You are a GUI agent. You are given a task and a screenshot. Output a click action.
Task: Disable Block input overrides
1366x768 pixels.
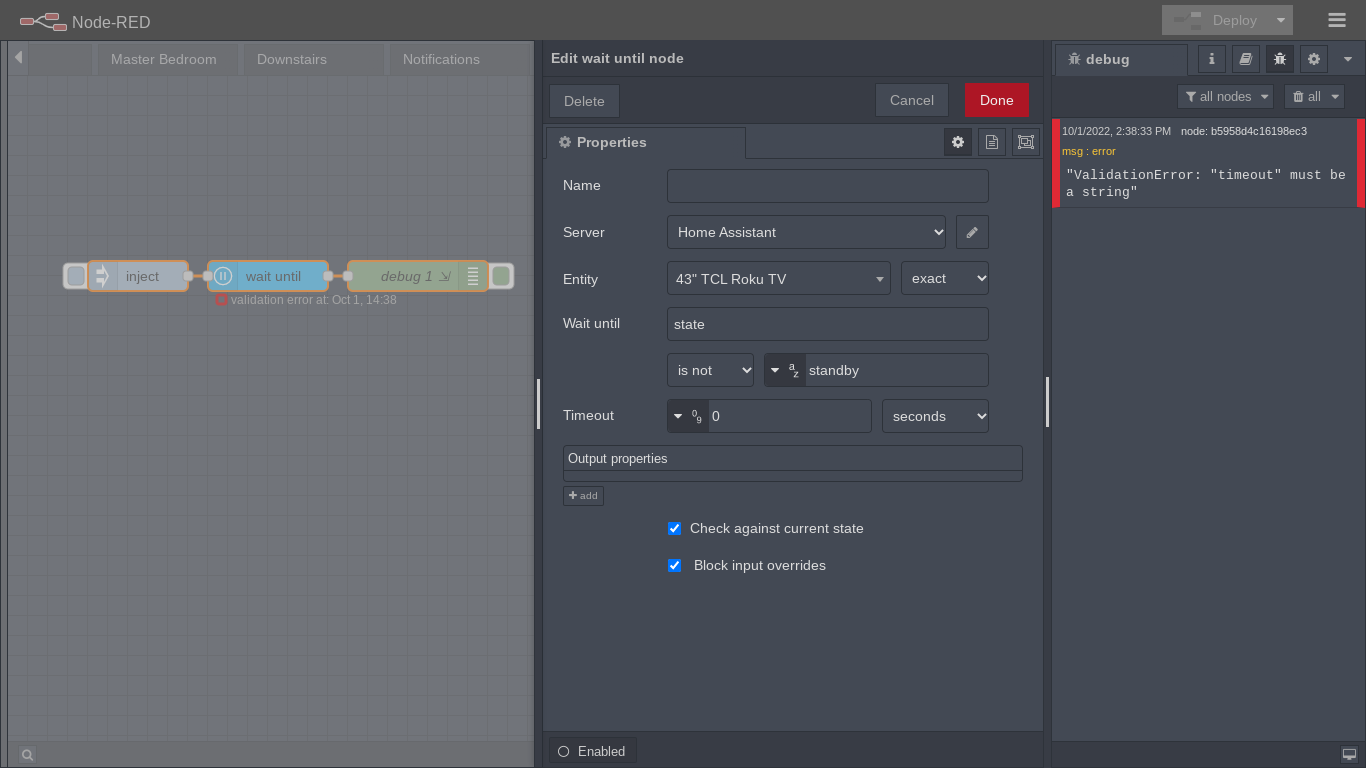(674, 565)
